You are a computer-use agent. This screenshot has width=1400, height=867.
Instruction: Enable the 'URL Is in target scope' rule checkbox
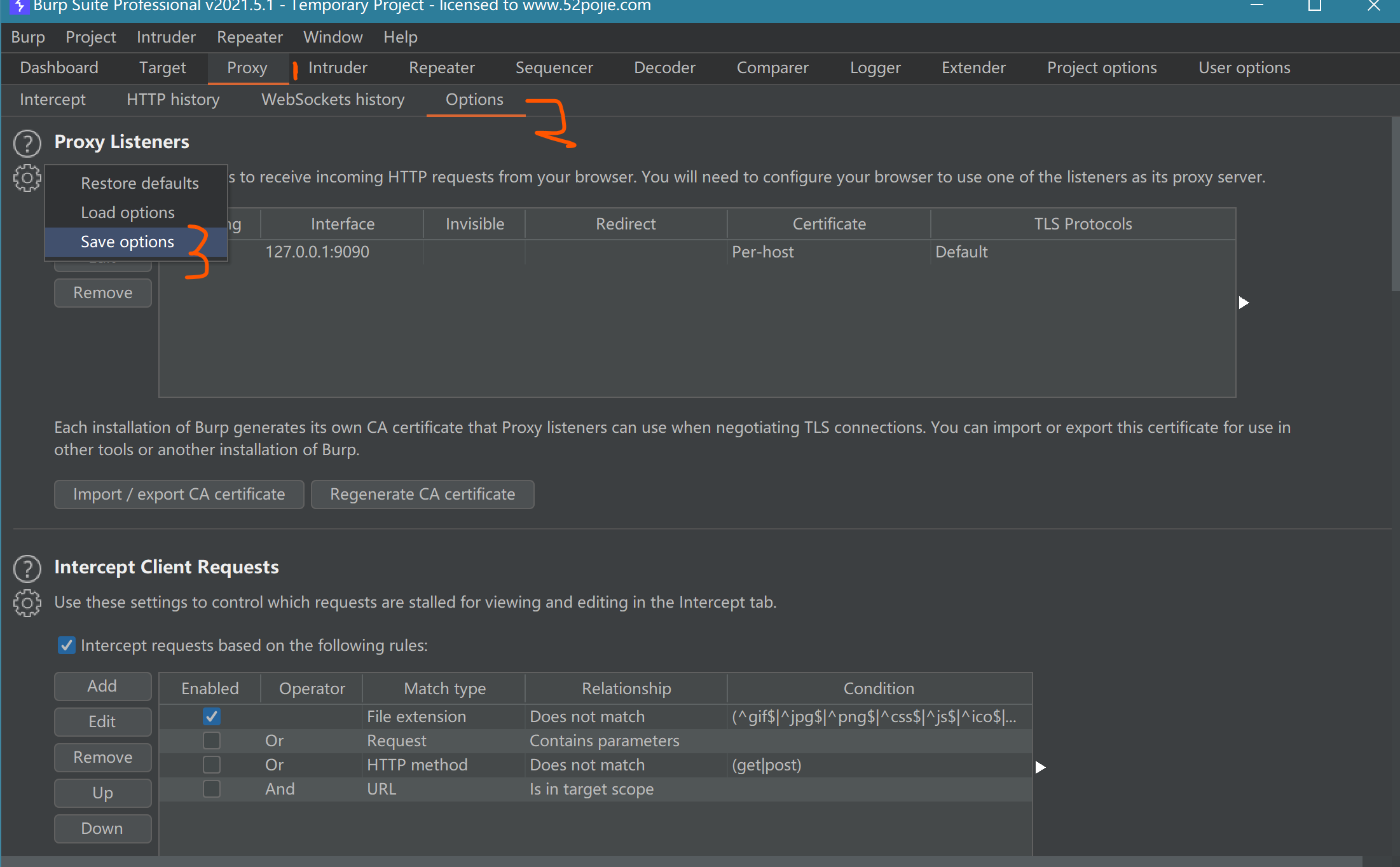click(212, 789)
